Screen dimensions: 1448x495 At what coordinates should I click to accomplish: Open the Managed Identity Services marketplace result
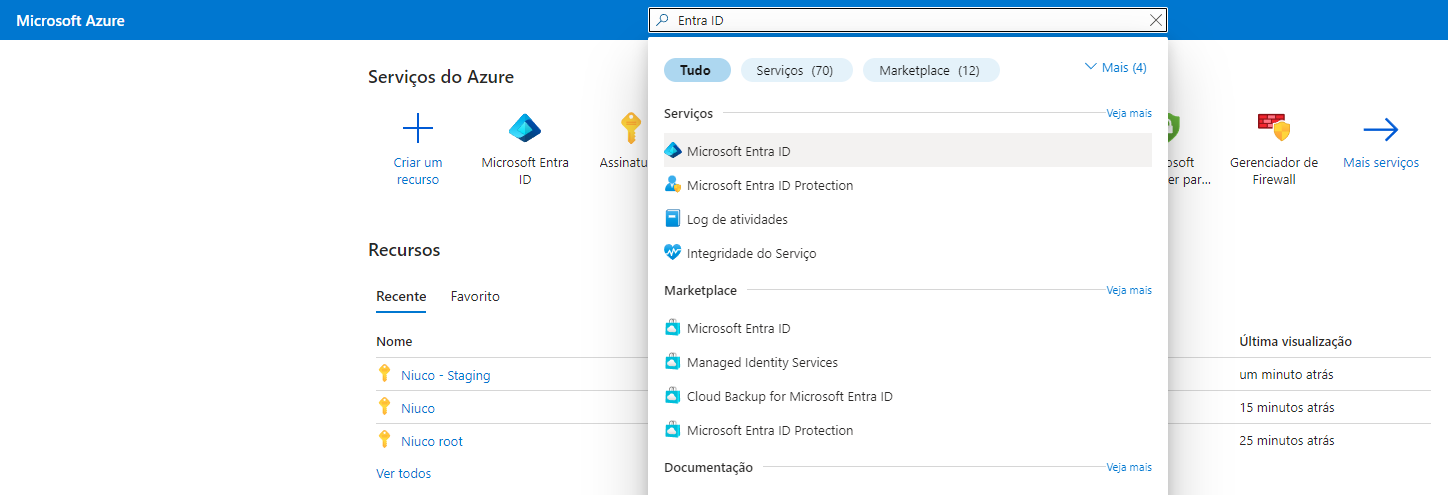pyautogui.click(x=908, y=362)
